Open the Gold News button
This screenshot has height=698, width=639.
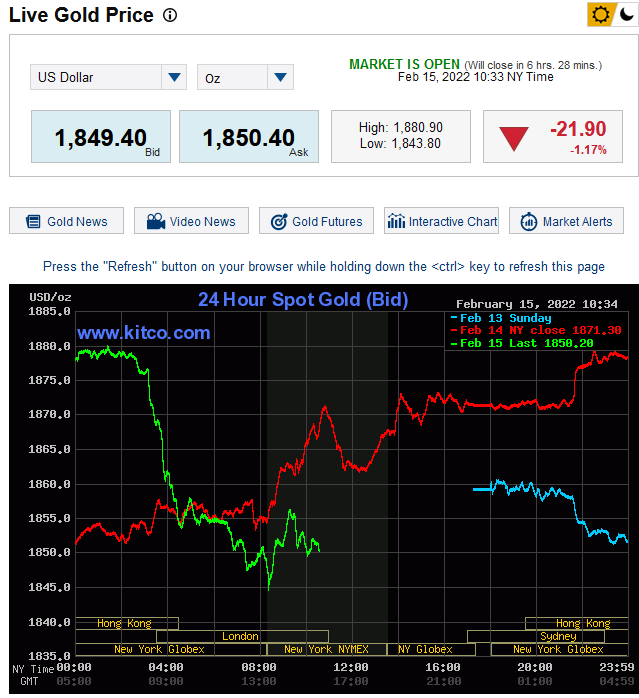(66, 221)
